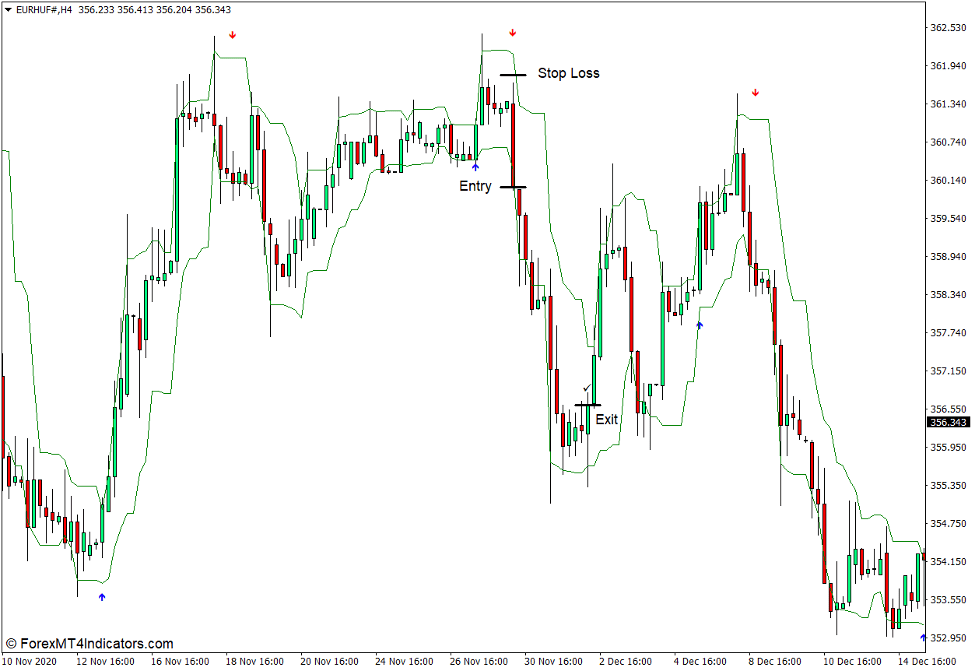The height and width of the screenshot is (672, 977).
Task: Click the red sell arrow near Stop Loss
Action: point(513,31)
